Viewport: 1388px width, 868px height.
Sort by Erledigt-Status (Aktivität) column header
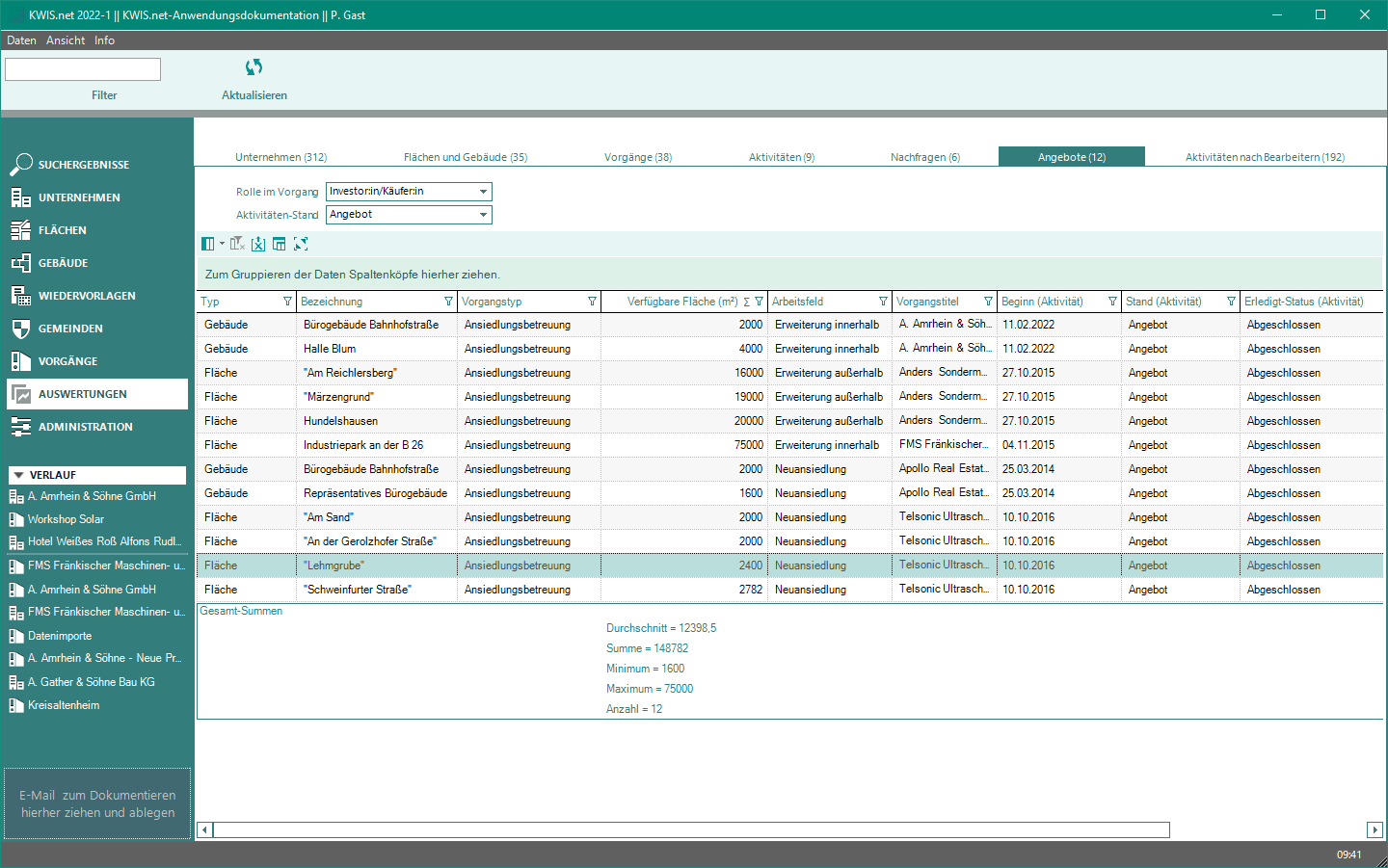[x=1304, y=302]
